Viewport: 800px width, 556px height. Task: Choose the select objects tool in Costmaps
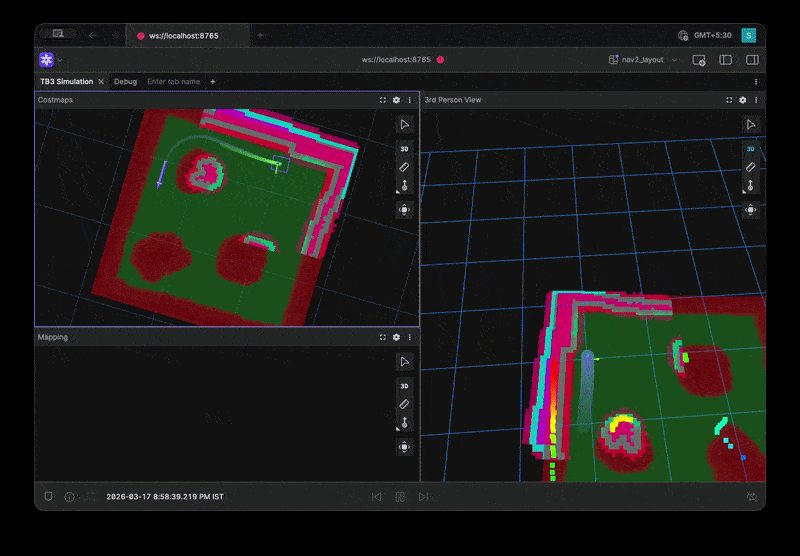tap(404, 125)
